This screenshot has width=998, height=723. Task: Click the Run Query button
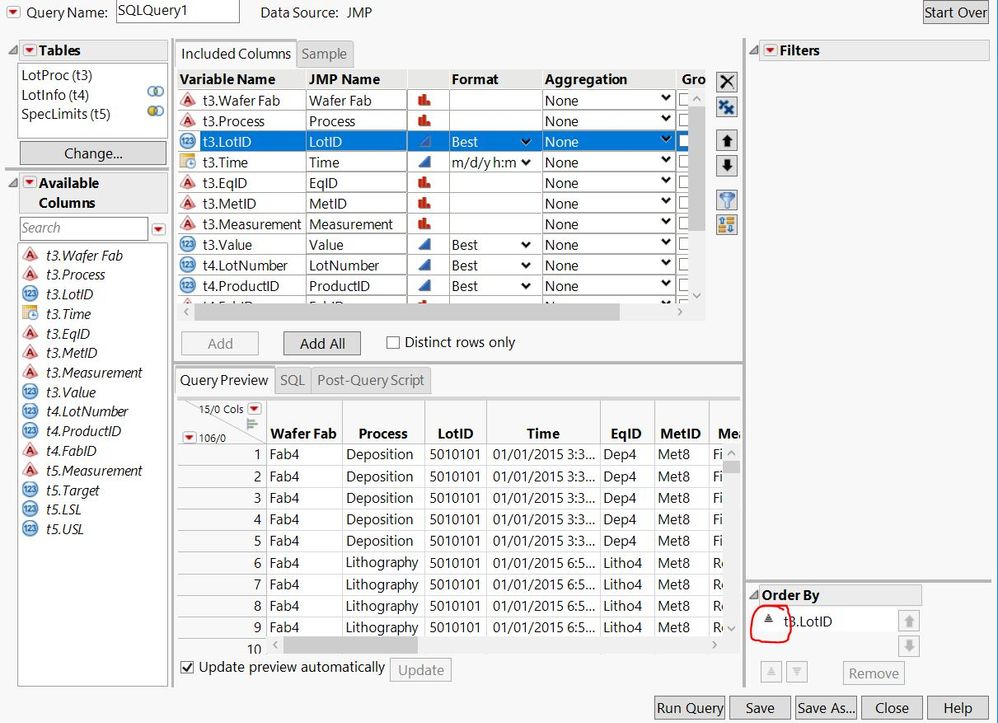coord(690,708)
